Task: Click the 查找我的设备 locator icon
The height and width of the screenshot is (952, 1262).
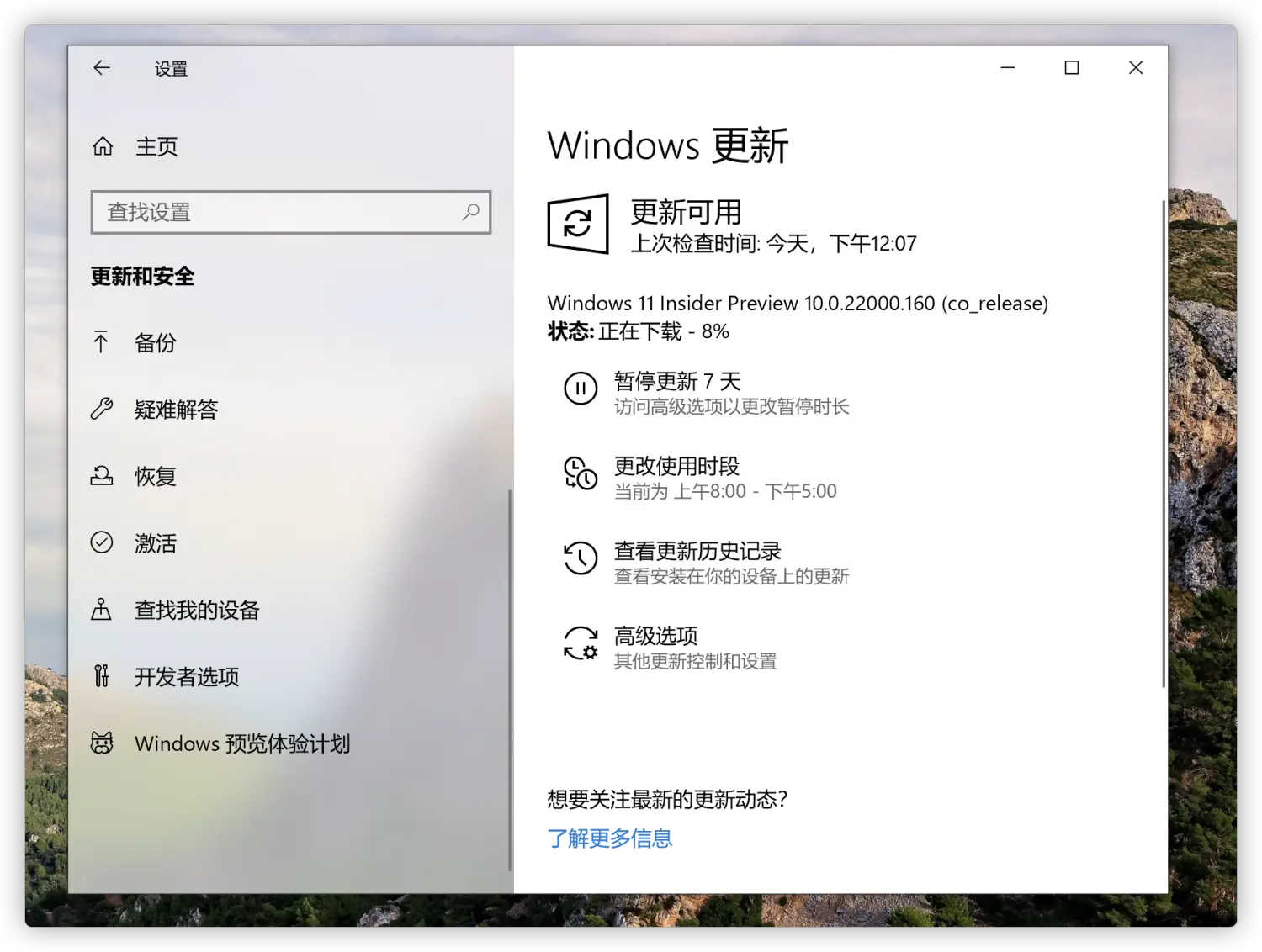Action: pyautogui.click(x=101, y=610)
